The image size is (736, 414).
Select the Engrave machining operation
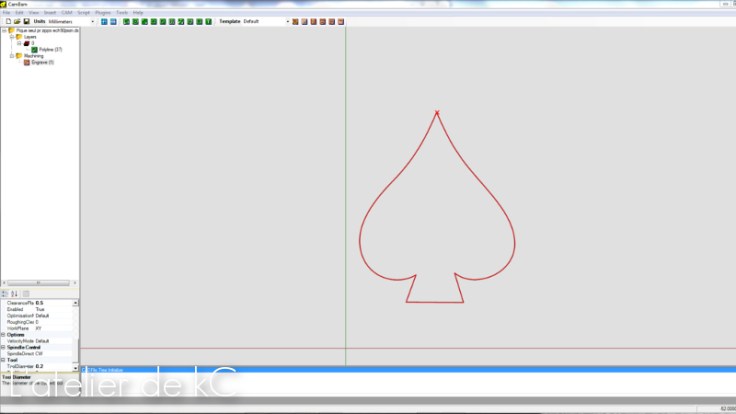[x=42, y=62]
